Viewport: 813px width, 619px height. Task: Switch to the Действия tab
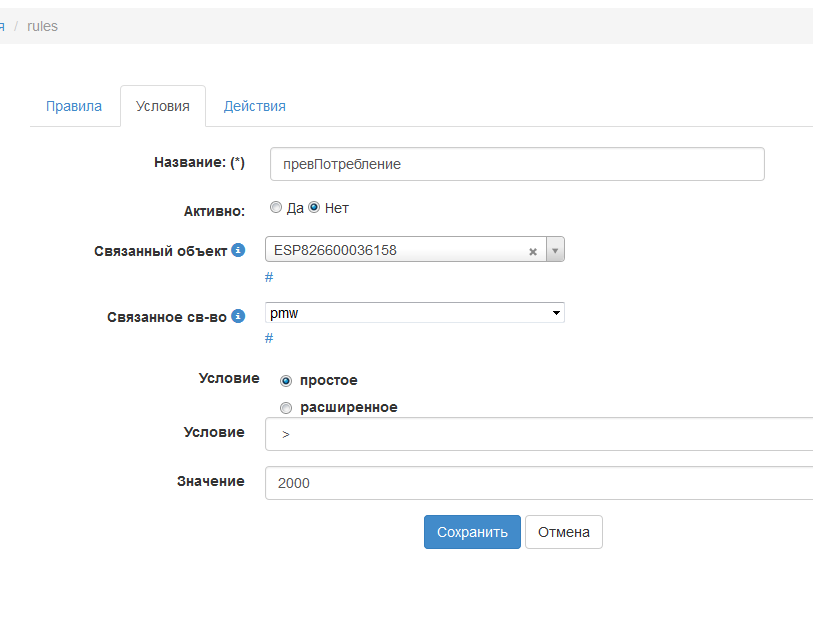pyautogui.click(x=255, y=106)
